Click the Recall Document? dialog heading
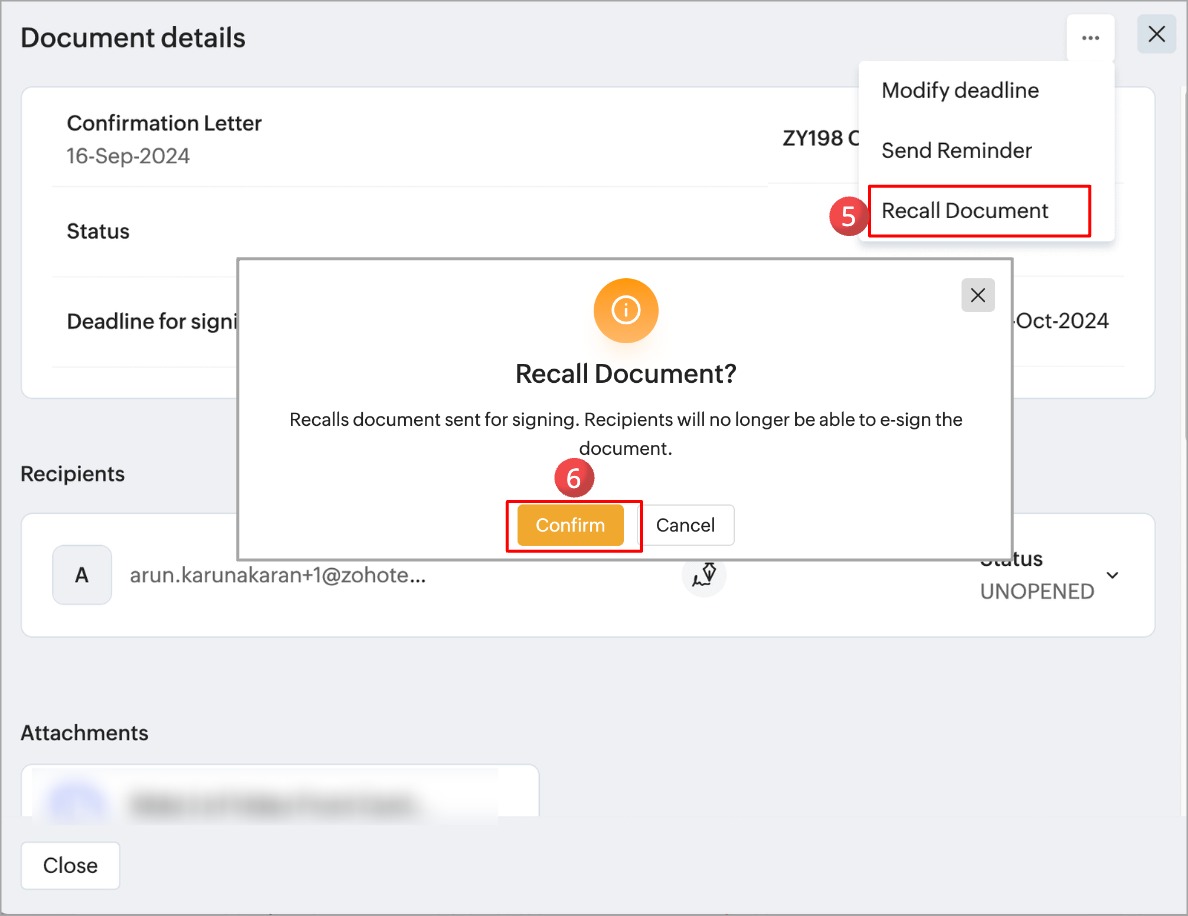 625,374
